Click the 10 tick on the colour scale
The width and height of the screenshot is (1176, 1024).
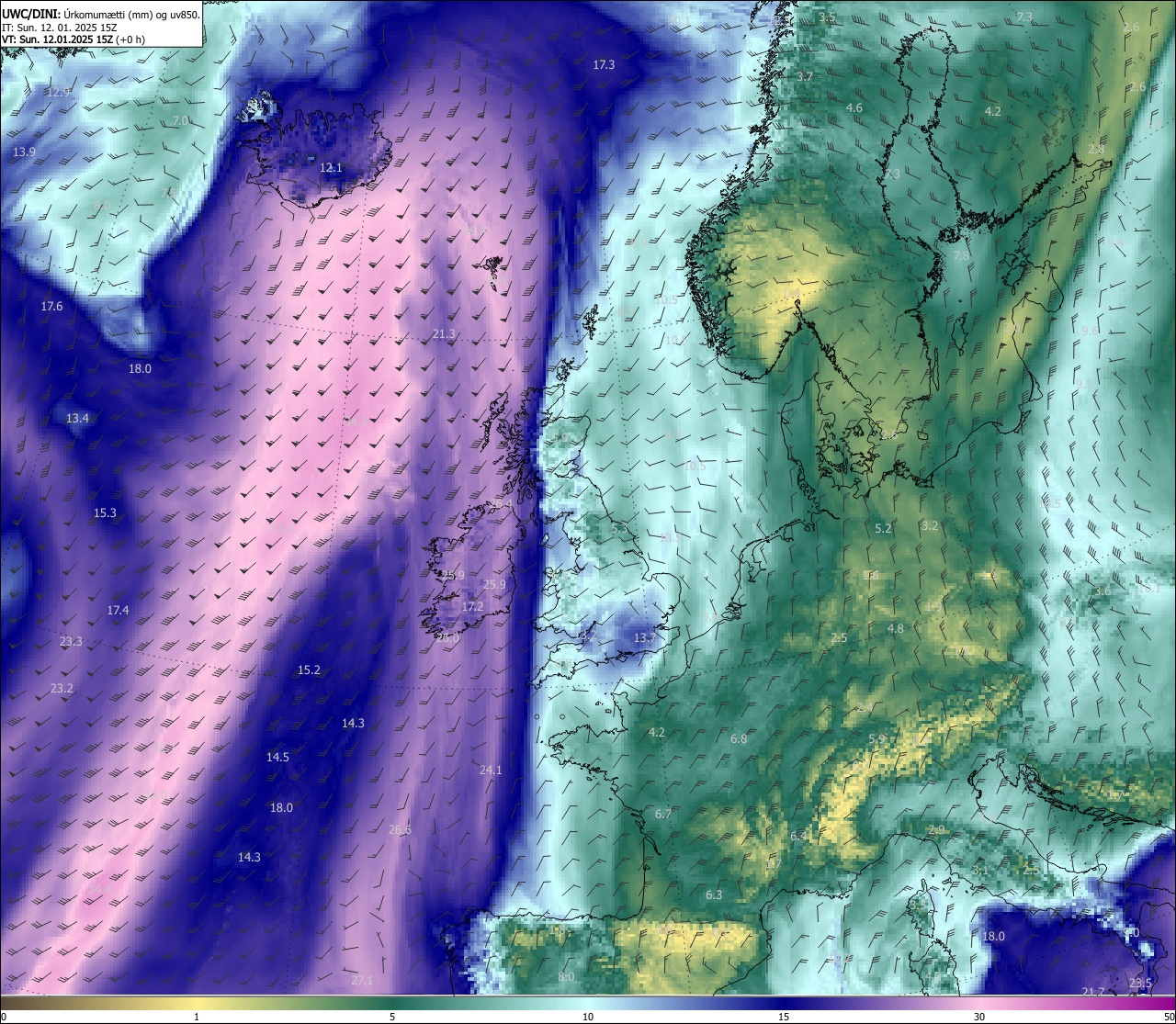pos(588,1017)
